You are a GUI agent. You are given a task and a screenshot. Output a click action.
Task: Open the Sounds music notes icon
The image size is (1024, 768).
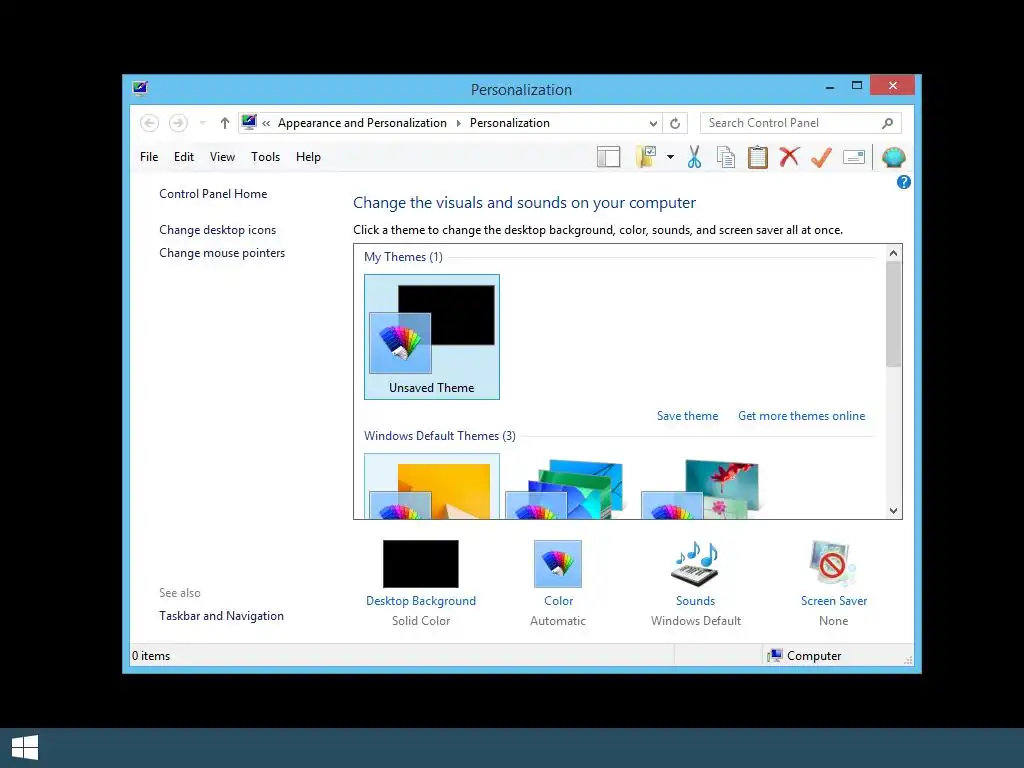(696, 564)
